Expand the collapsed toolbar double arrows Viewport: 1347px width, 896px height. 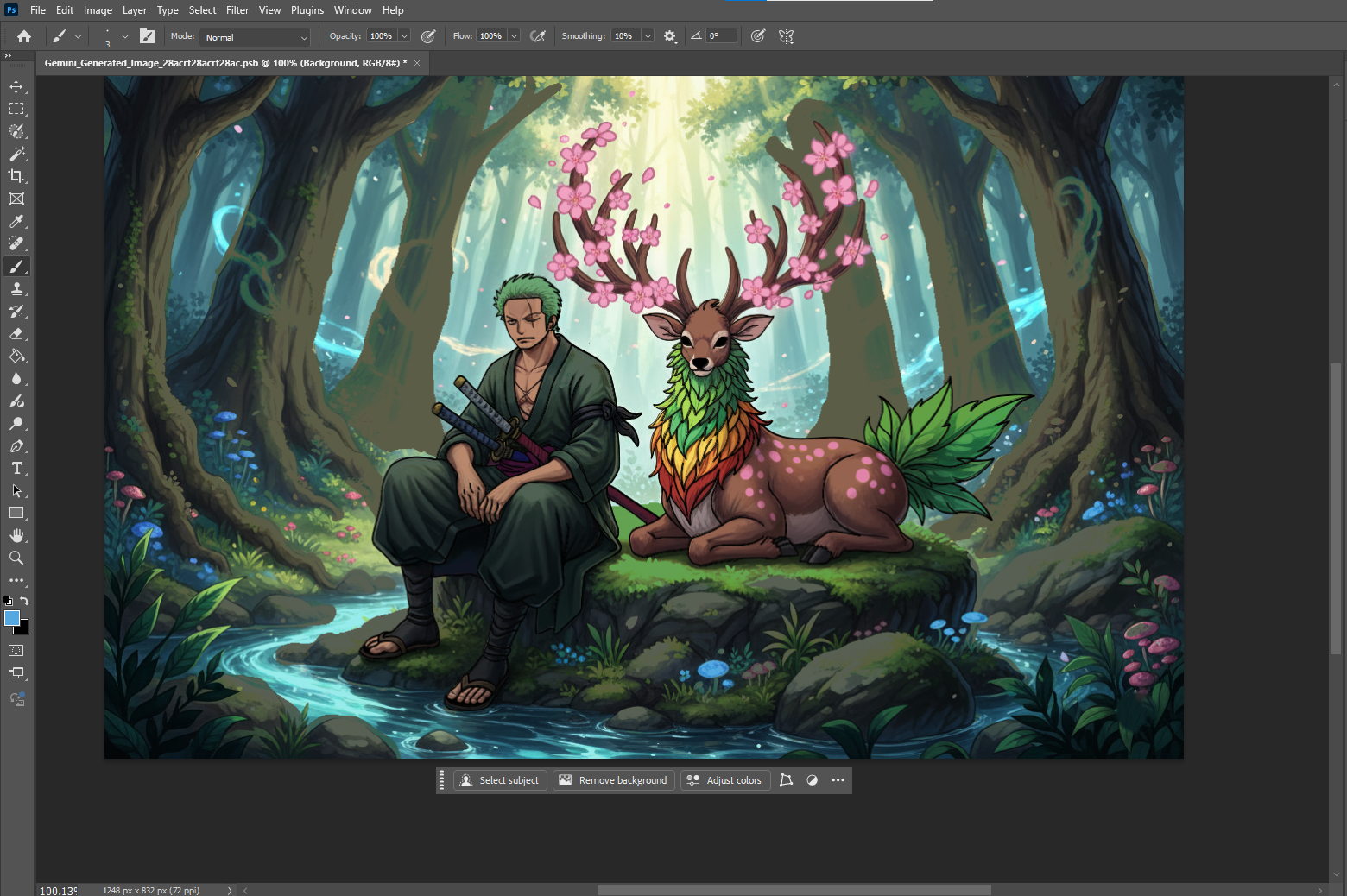[9, 55]
